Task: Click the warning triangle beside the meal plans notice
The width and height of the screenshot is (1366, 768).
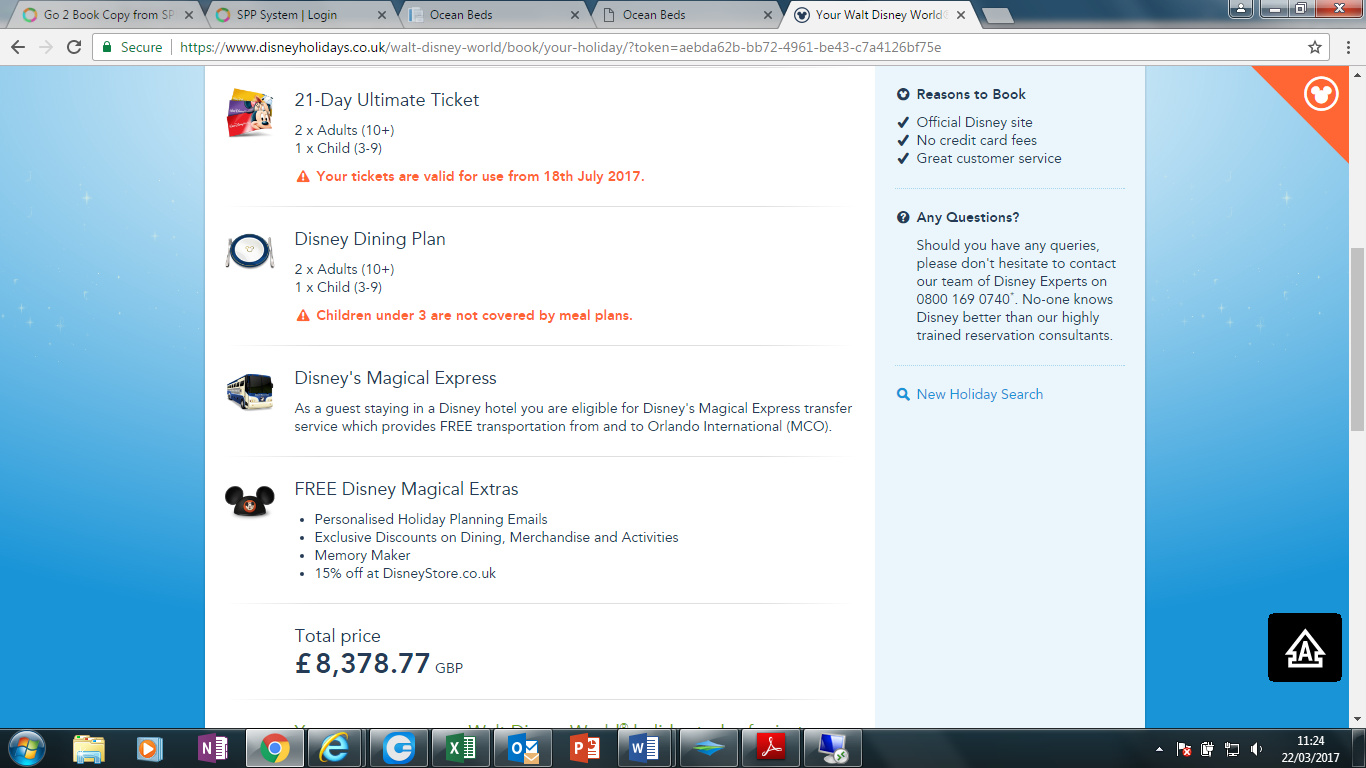Action: [x=303, y=315]
